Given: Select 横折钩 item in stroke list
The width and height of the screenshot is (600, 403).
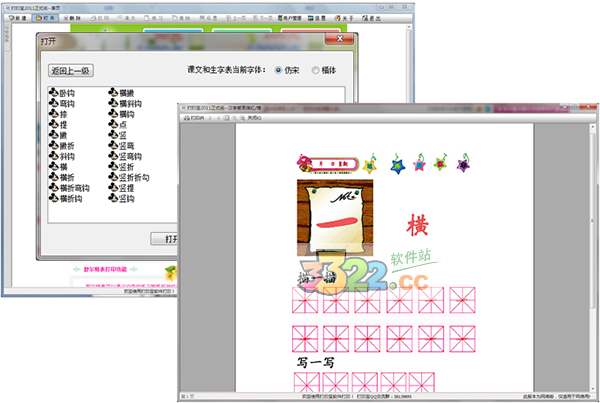Looking at the screenshot, I should (x=66, y=199).
